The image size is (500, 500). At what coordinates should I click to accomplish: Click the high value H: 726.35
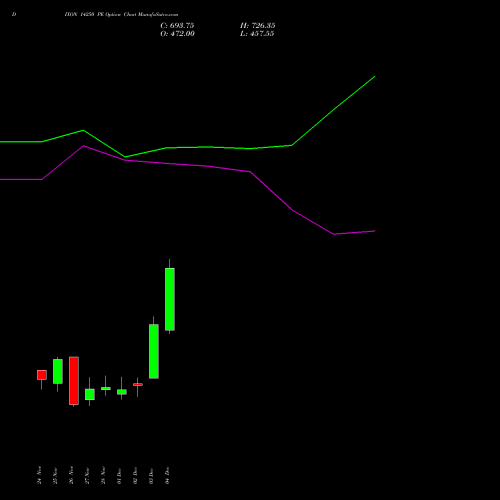[258, 26]
